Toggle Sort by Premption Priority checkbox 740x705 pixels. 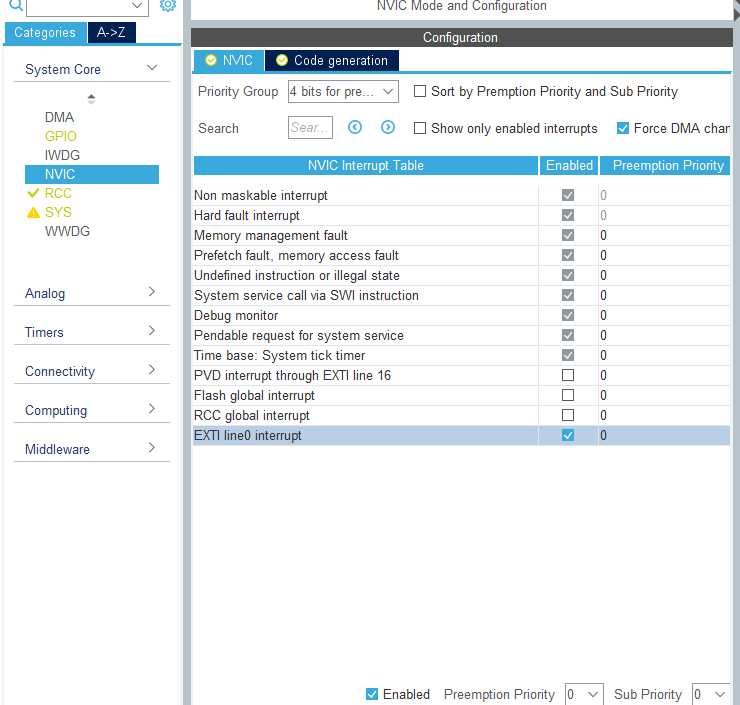click(420, 91)
